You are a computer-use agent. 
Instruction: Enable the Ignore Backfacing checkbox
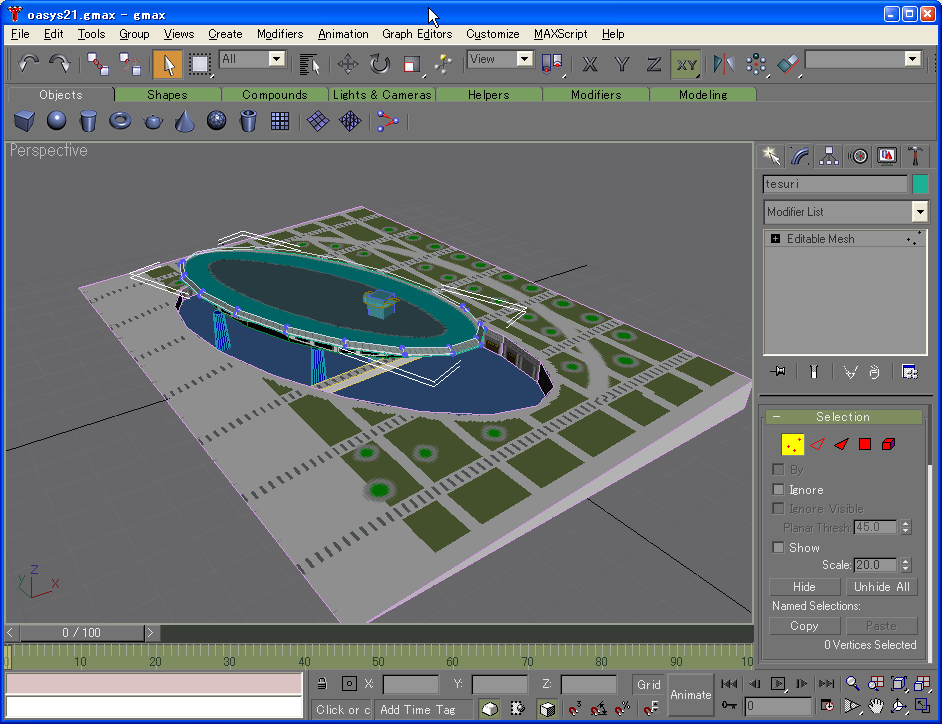778,489
